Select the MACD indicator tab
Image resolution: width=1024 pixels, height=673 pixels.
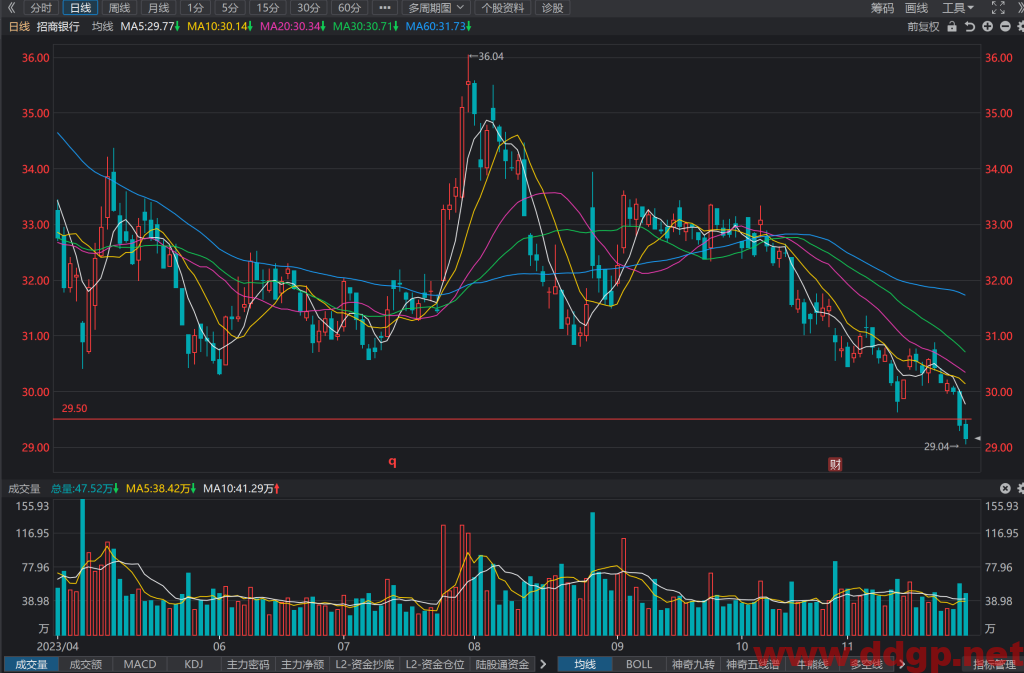pos(140,665)
